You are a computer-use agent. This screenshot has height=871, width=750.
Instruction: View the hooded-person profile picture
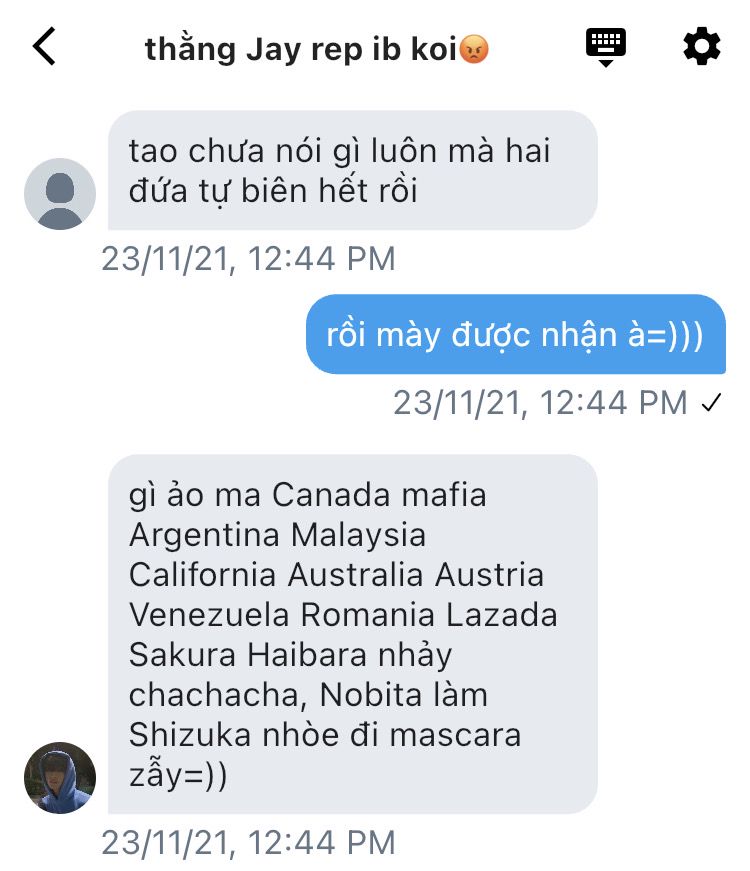click(60, 778)
